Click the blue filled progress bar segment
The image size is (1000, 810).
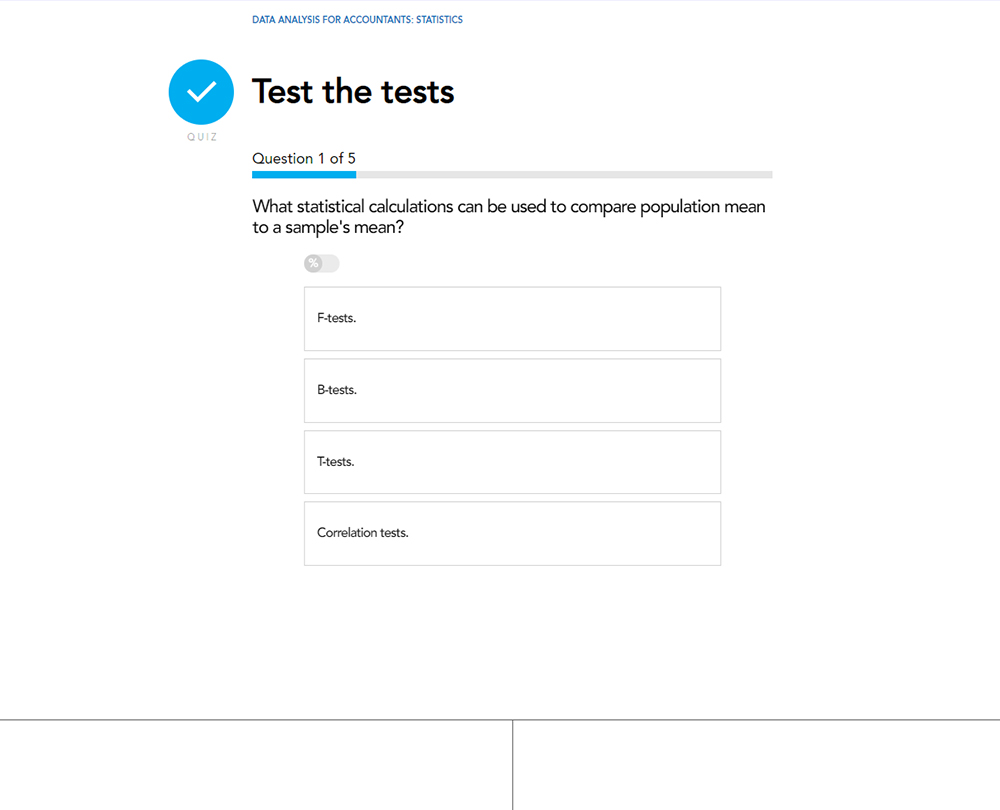(x=304, y=175)
